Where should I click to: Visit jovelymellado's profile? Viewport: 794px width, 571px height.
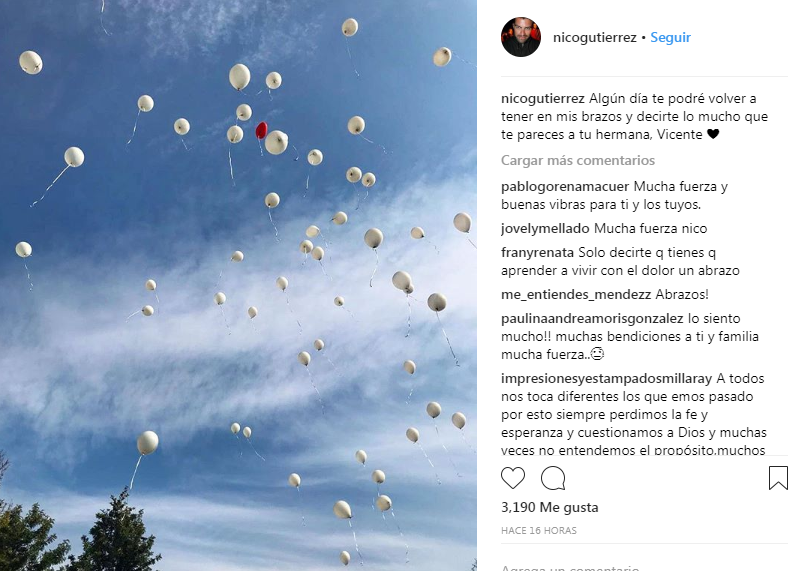545,229
